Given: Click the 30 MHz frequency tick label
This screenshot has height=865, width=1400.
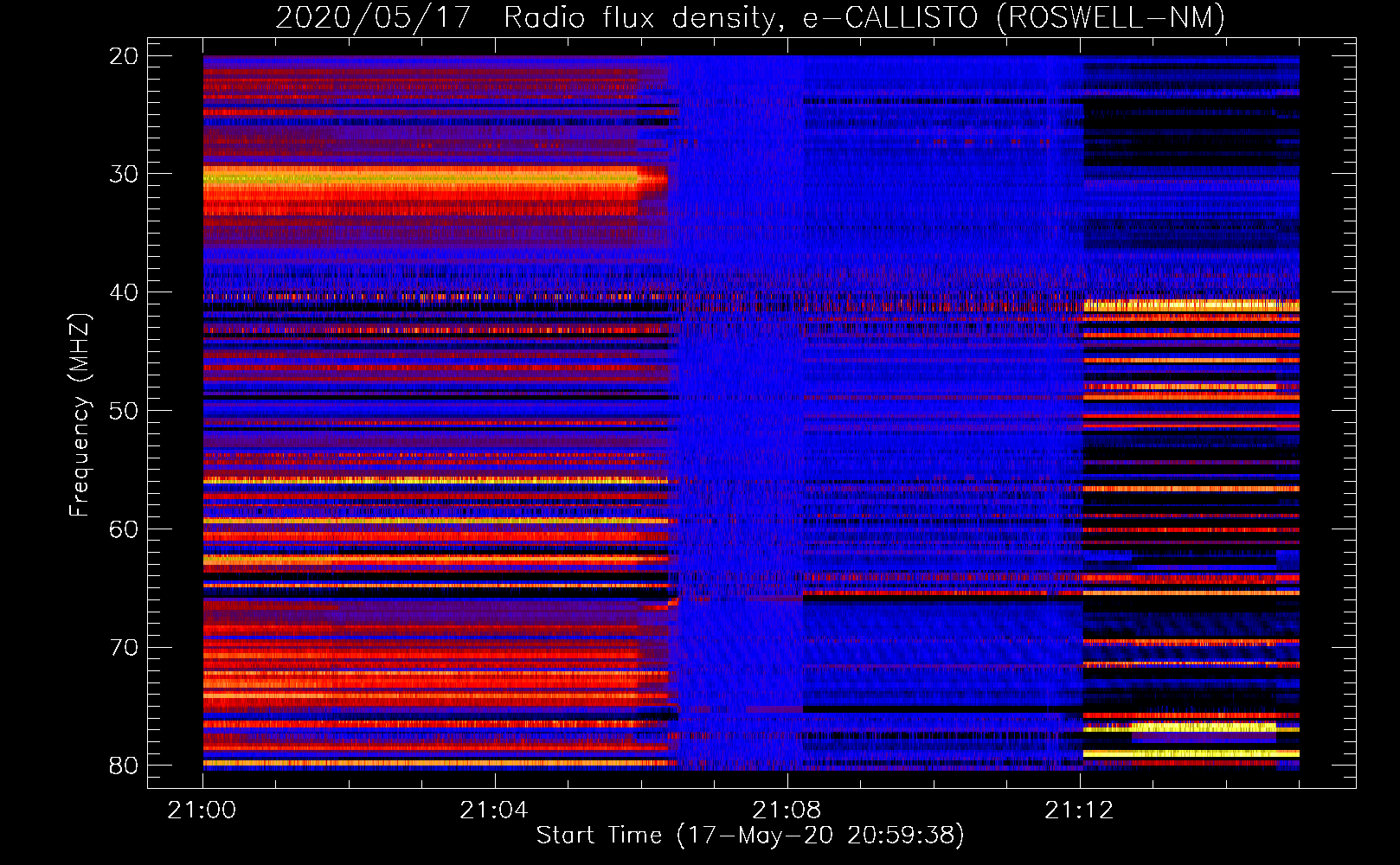Looking at the screenshot, I should [x=124, y=174].
